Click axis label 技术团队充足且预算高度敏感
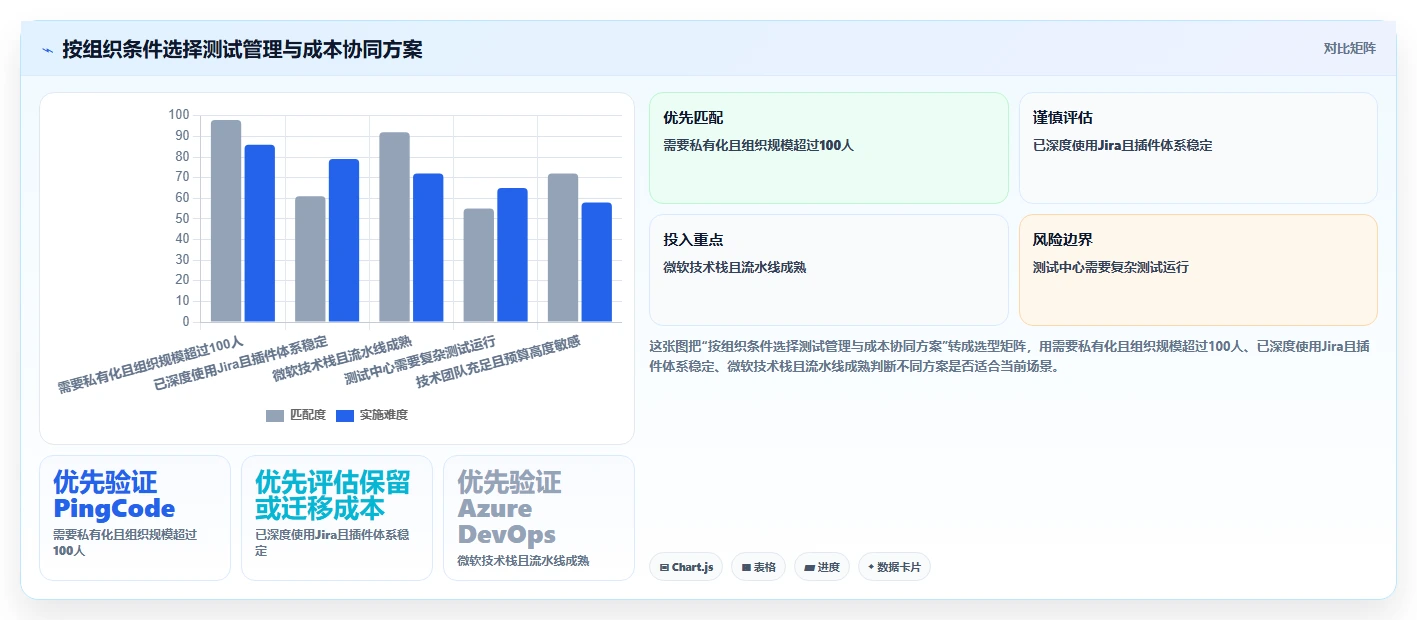Viewport: 1417px width, 620px height. coord(498,362)
